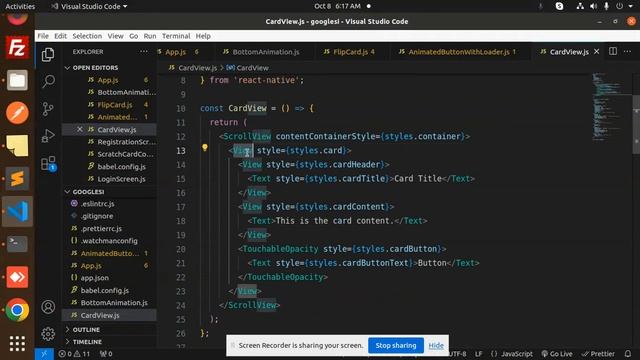Image resolution: width=640 pixels, height=360 pixels.
Task: Switch to AnimatedButtonWithLoader.js tab
Action: coord(459,52)
